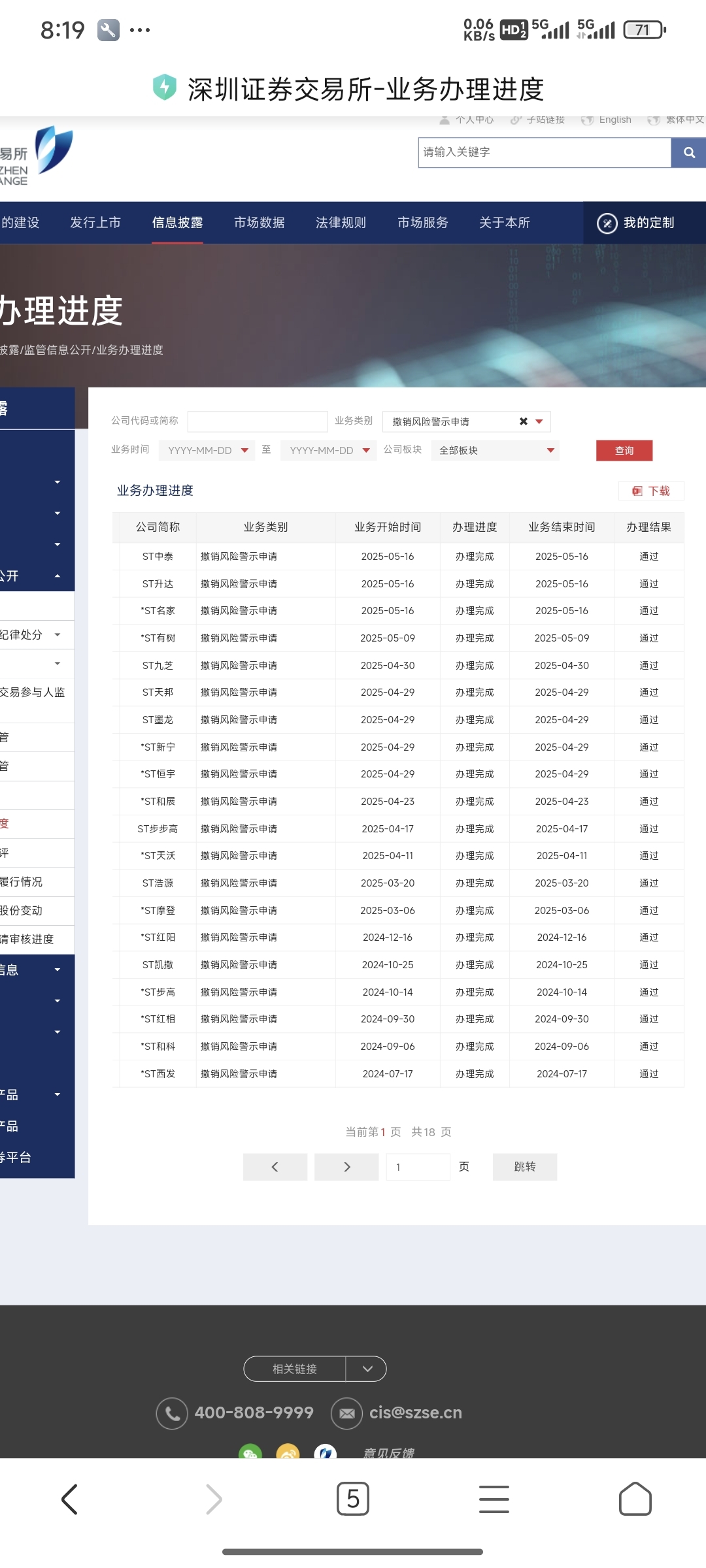Expand the 相关链接 dropdown chevron
Viewport: 706px width, 1568px height.
(x=367, y=1369)
